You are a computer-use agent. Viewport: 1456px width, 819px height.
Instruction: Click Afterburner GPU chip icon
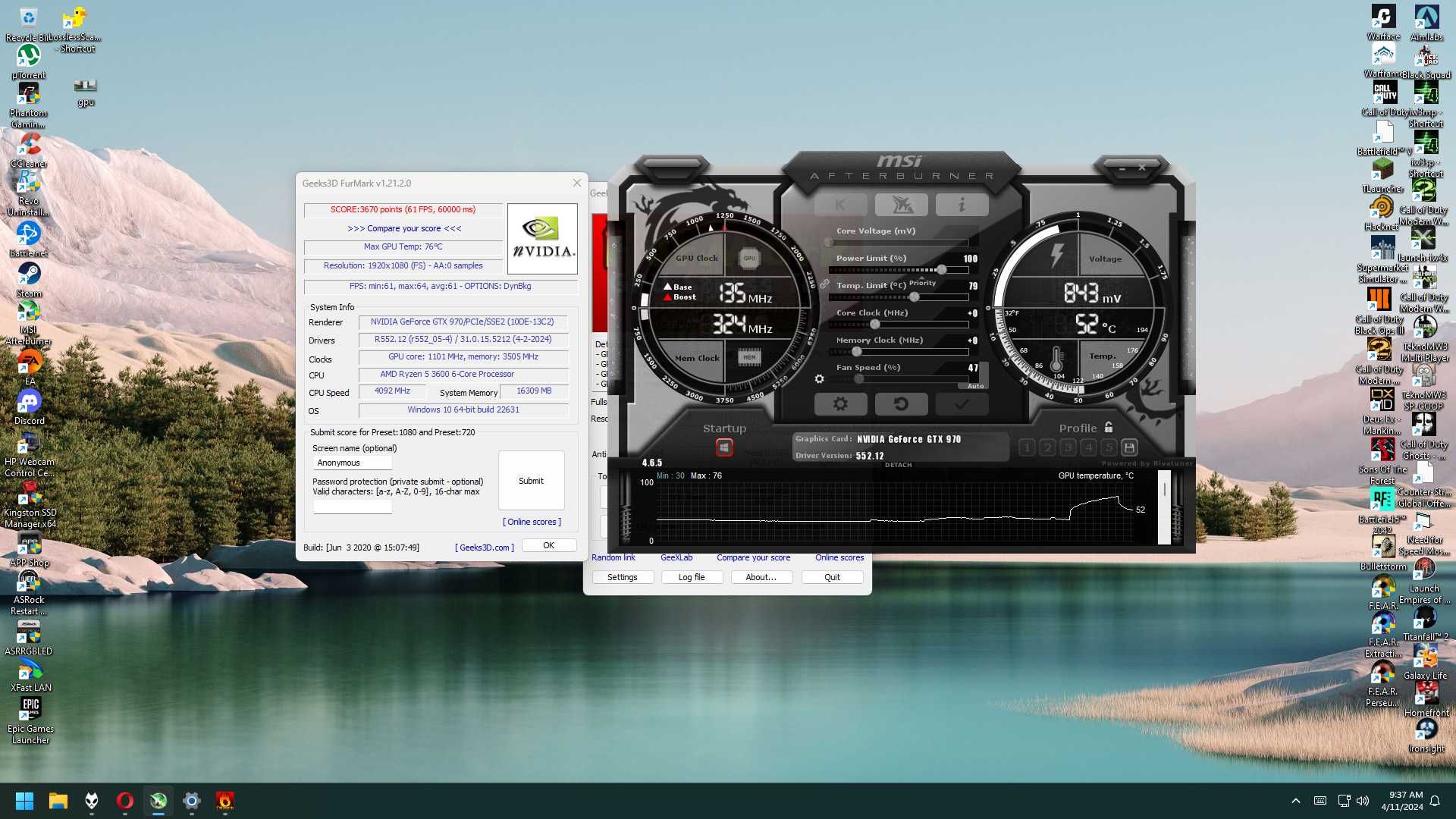(x=749, y=258)
